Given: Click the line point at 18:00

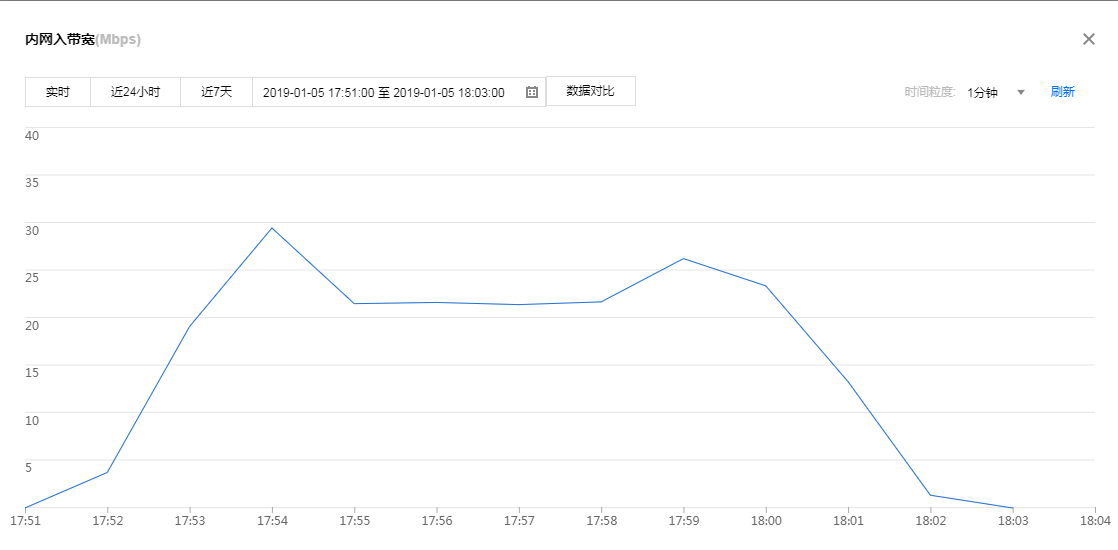Looking at the screenshot, I should pyautogui.click(x=766, y=286).
